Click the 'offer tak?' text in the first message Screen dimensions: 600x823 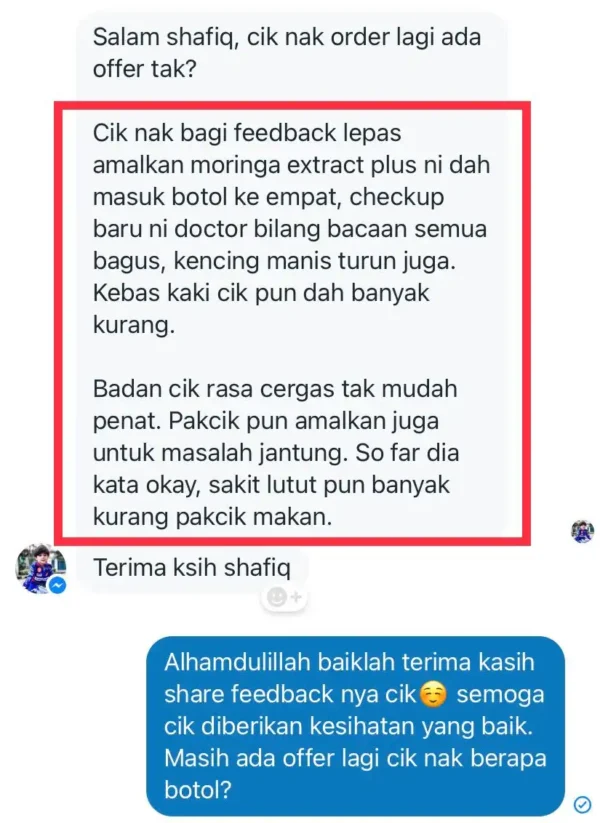(x=144, y=69)
